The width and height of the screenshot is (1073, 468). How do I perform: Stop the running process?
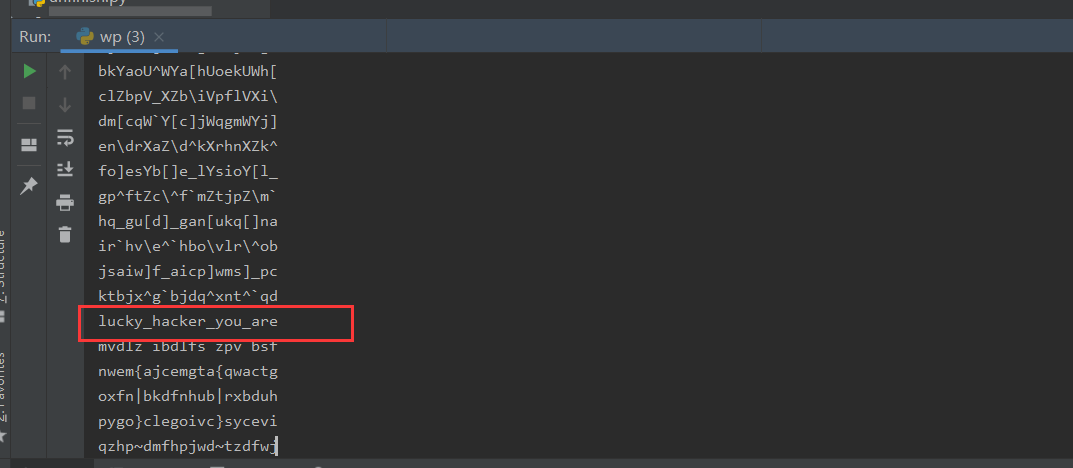pos(29,103)
